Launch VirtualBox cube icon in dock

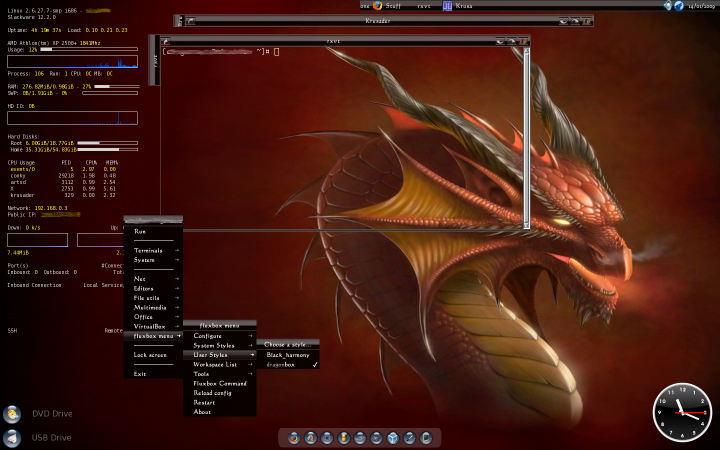click(393, 438)
